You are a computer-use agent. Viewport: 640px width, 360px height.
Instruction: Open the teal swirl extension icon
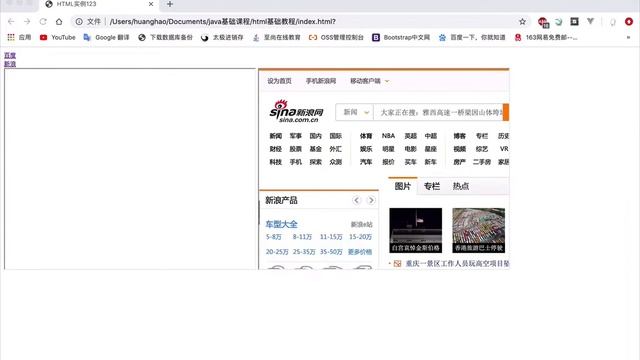[x=558, y=22]
